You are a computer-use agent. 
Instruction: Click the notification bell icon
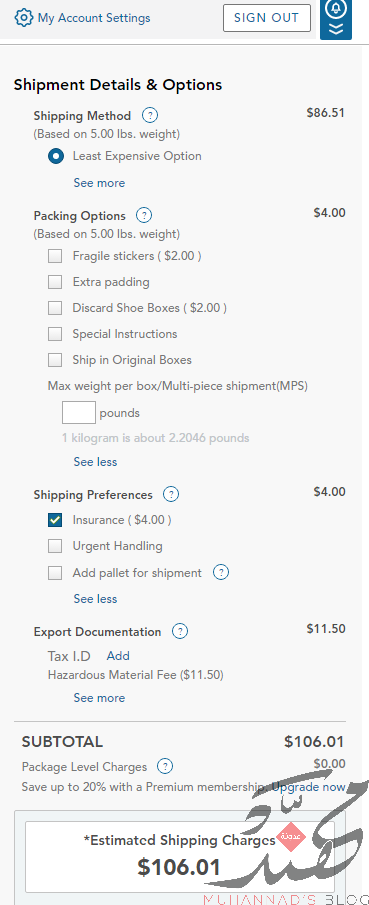(336, 9)
